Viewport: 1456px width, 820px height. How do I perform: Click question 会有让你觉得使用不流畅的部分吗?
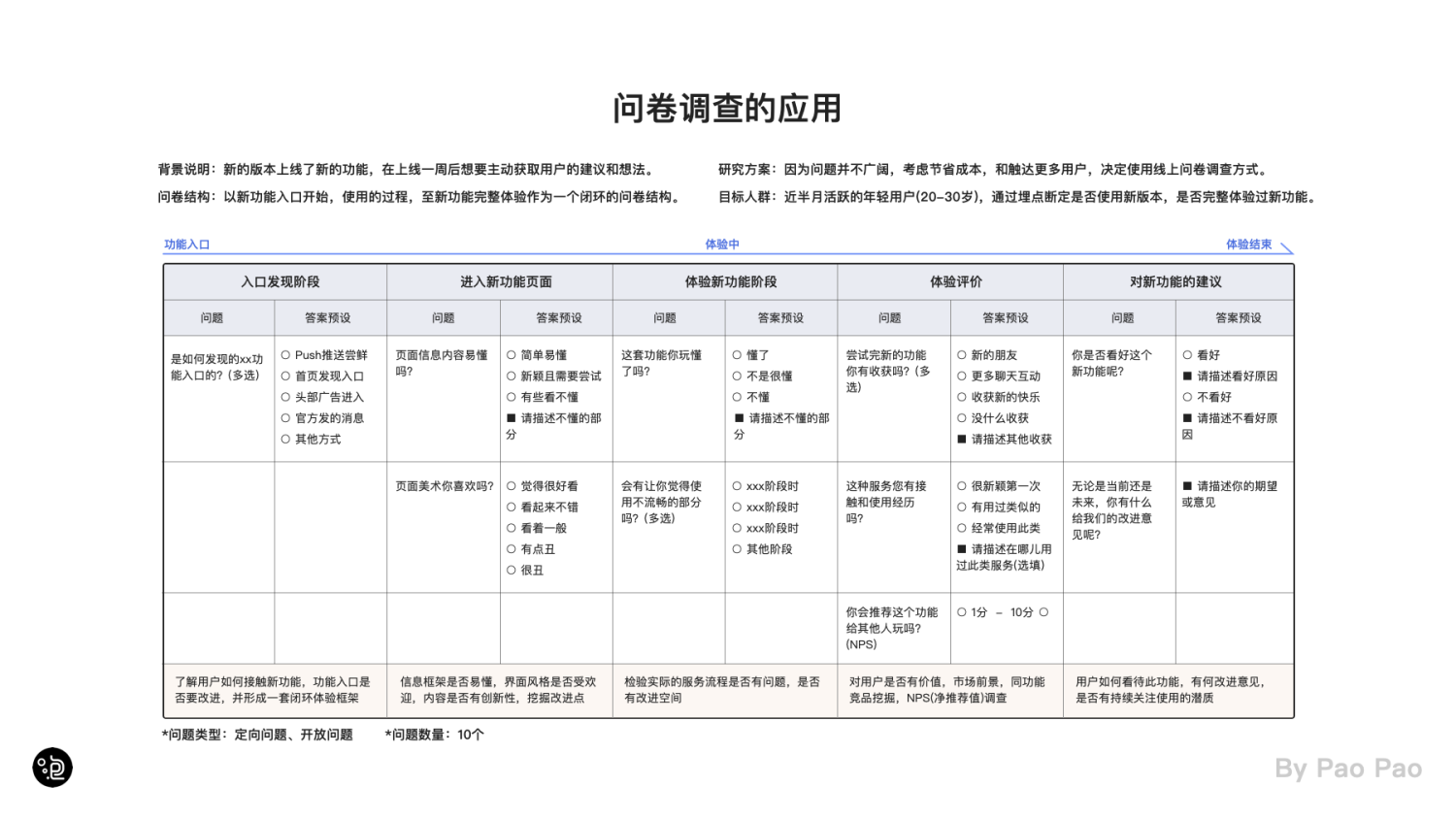click(x=661, y=503)
